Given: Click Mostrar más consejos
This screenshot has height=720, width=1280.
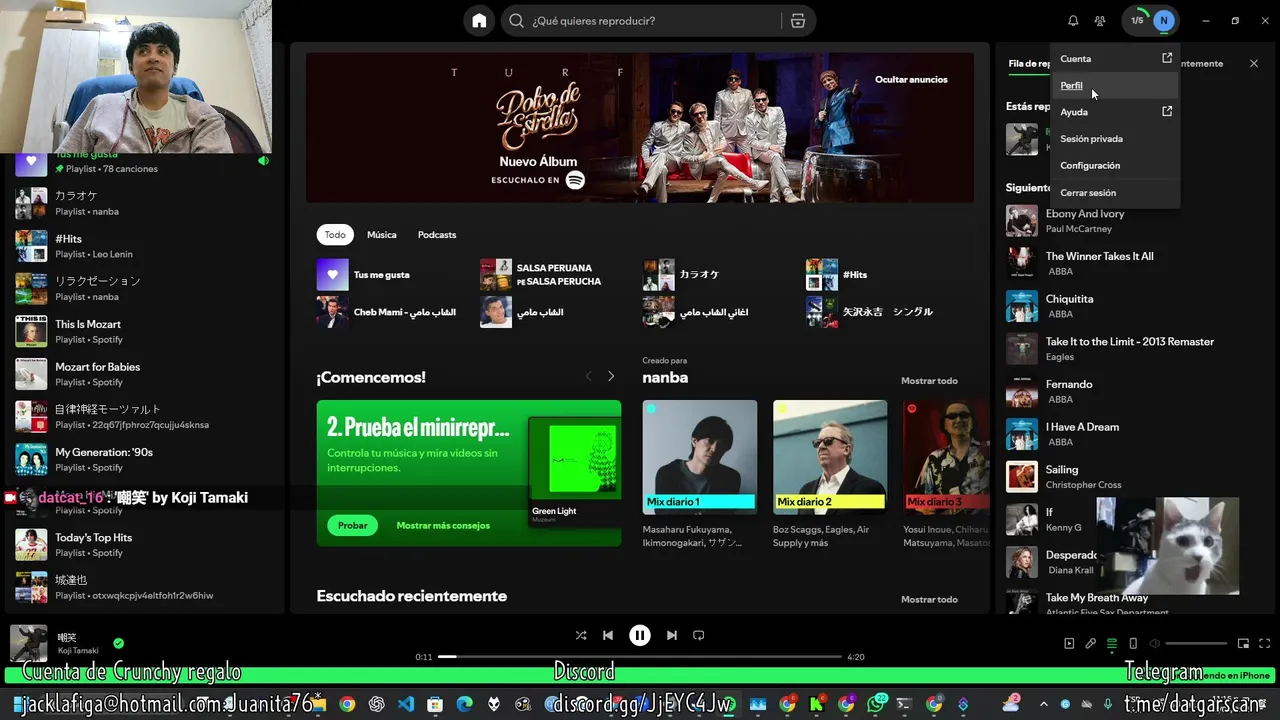Looking at the screenshot, I should tap(443, 525).
